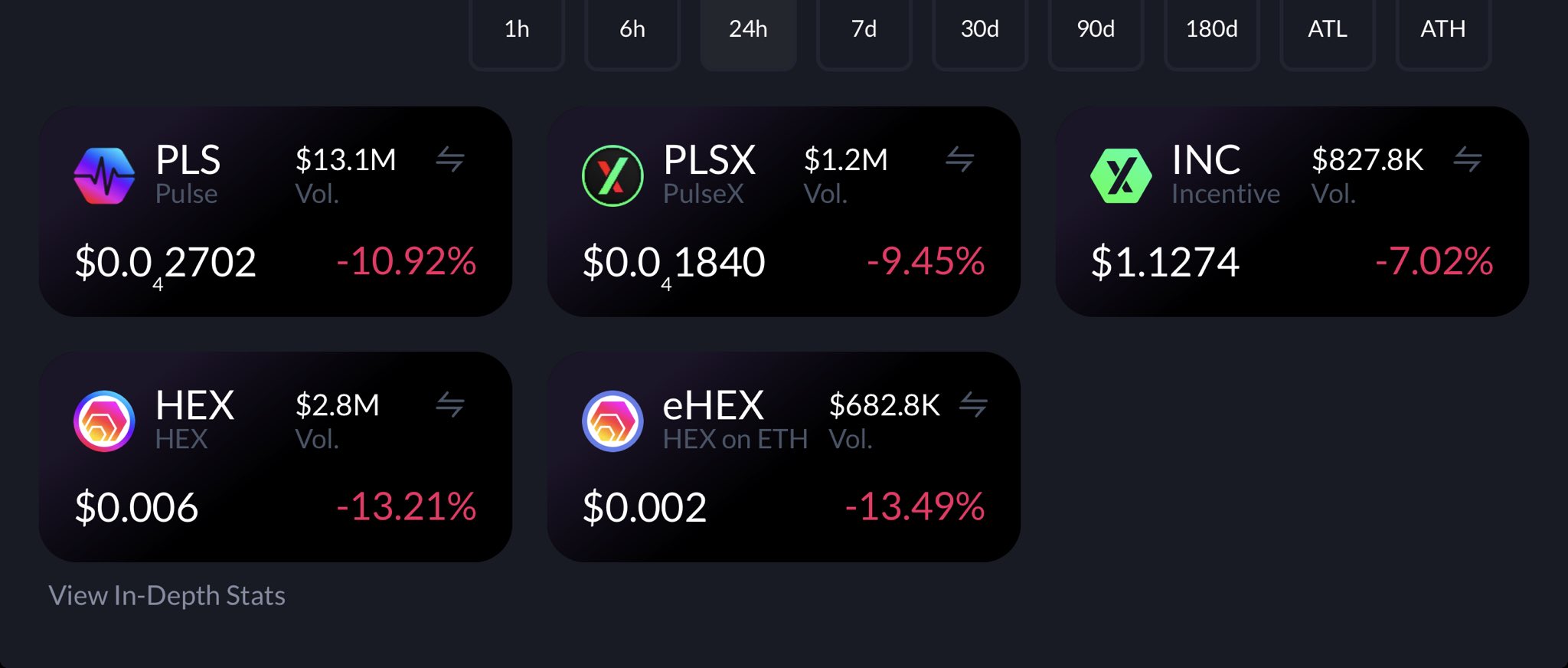The width and height of the screenshot is (1568, 668).
Task: Toggle the PLSX volume swap arrows
Action: (x=959, y=159)
